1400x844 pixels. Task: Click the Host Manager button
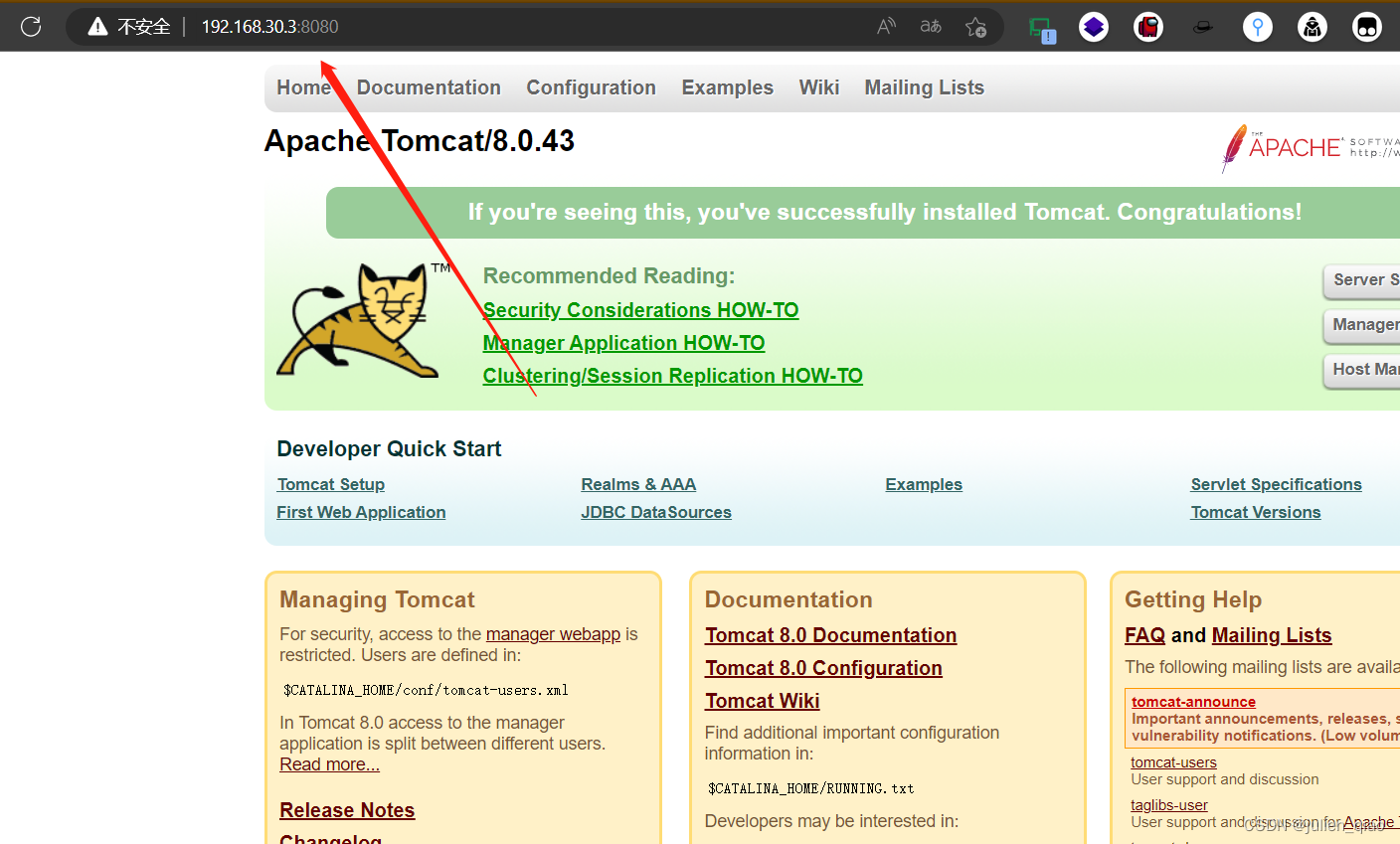click(x=1361, y=370)
